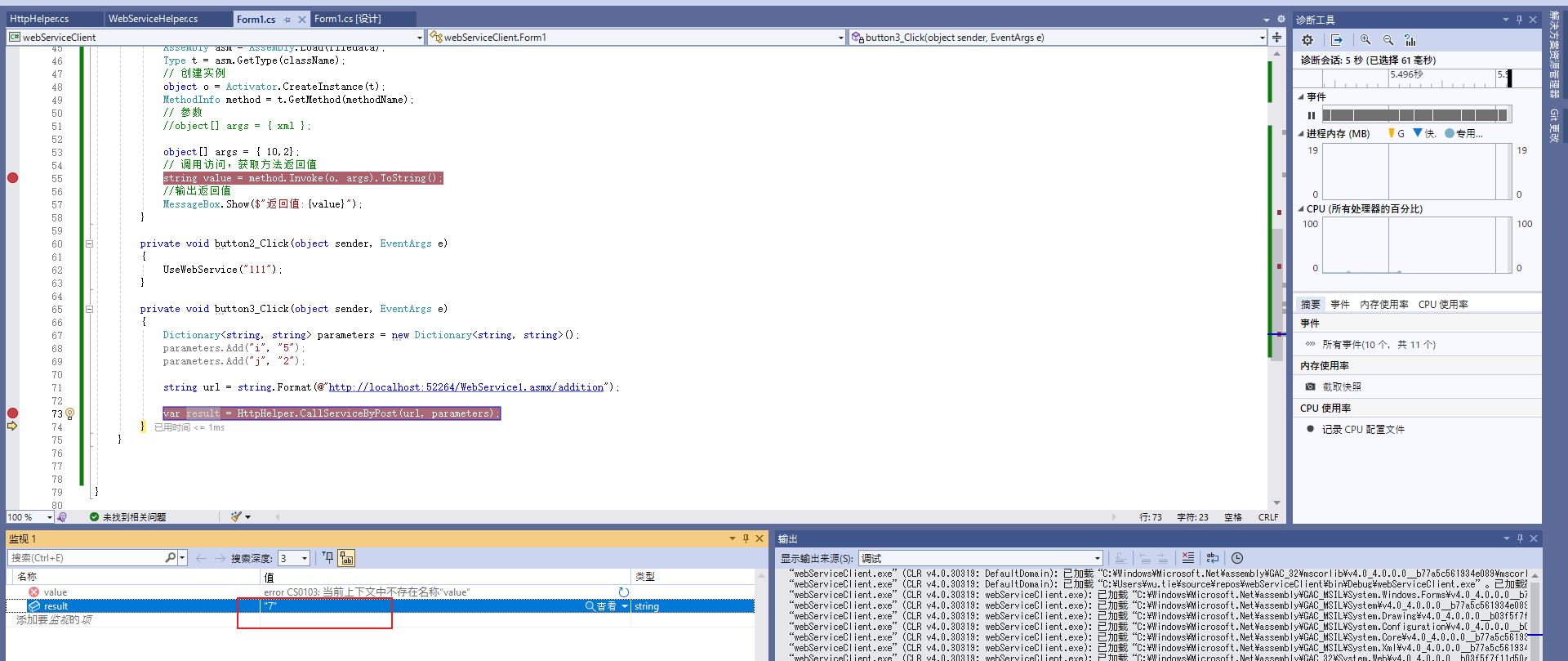Toggle the snapshot legend marker

click(1418, 133)
